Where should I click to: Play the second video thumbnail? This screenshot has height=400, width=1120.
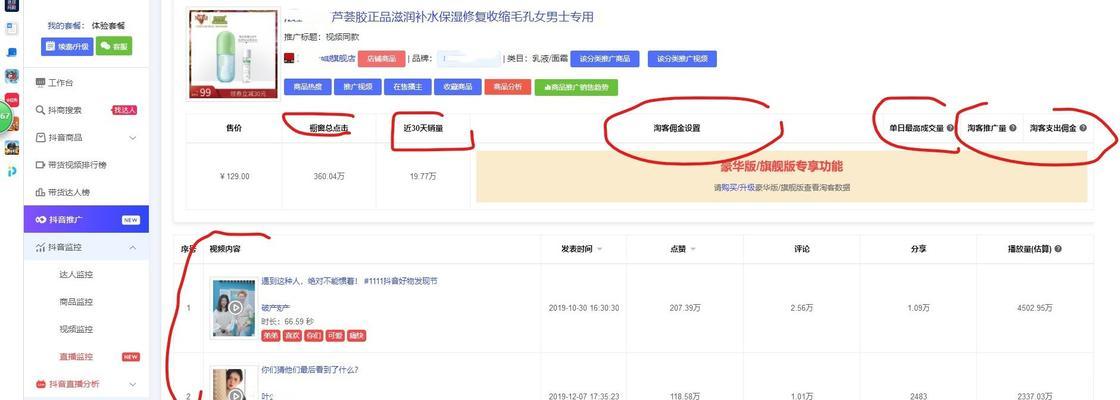234,384
